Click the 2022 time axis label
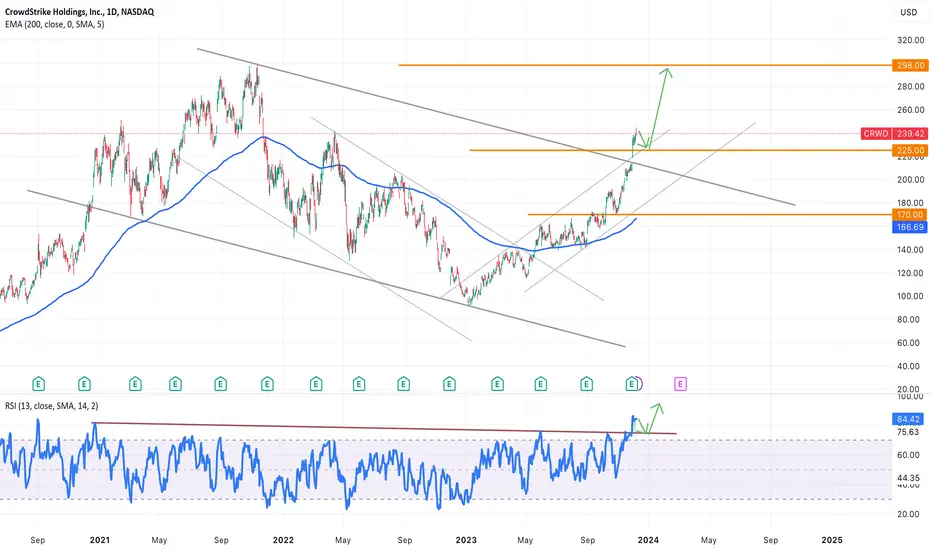The width and height of the screenshot is (932, 550). pos(283,540)
